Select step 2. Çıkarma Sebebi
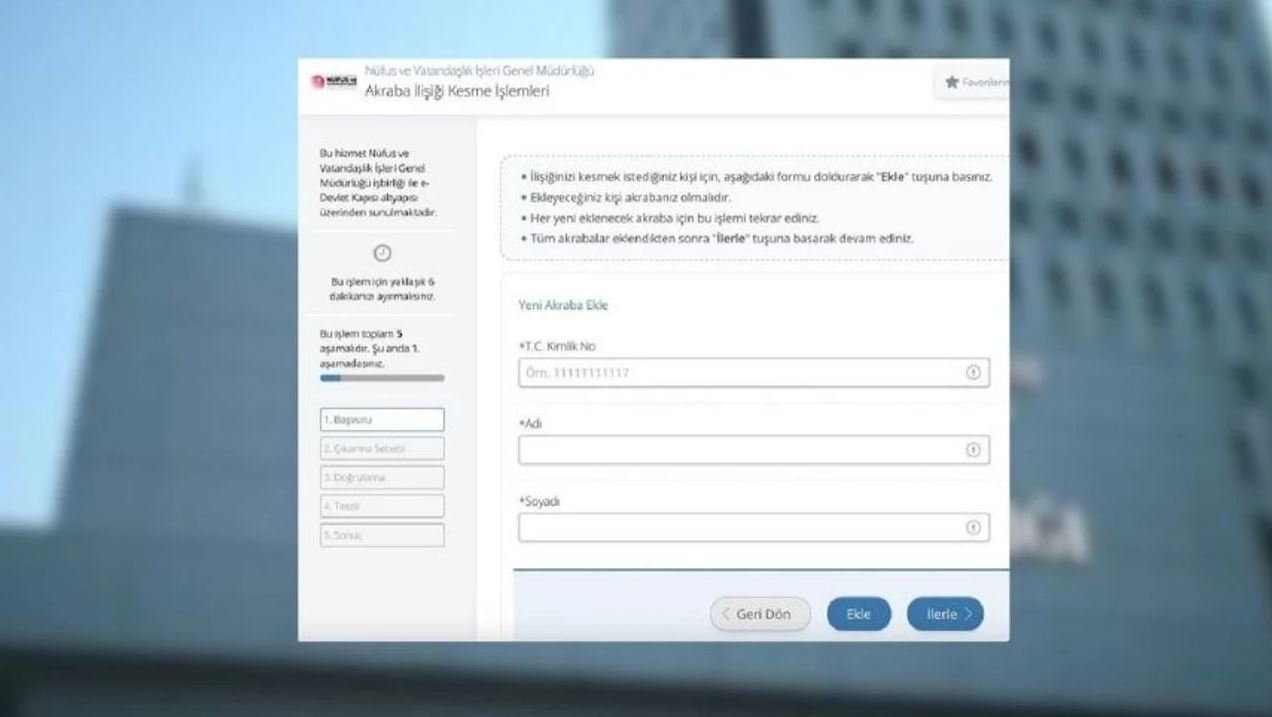Screen dimensions: 1272x717 (381, 449)
